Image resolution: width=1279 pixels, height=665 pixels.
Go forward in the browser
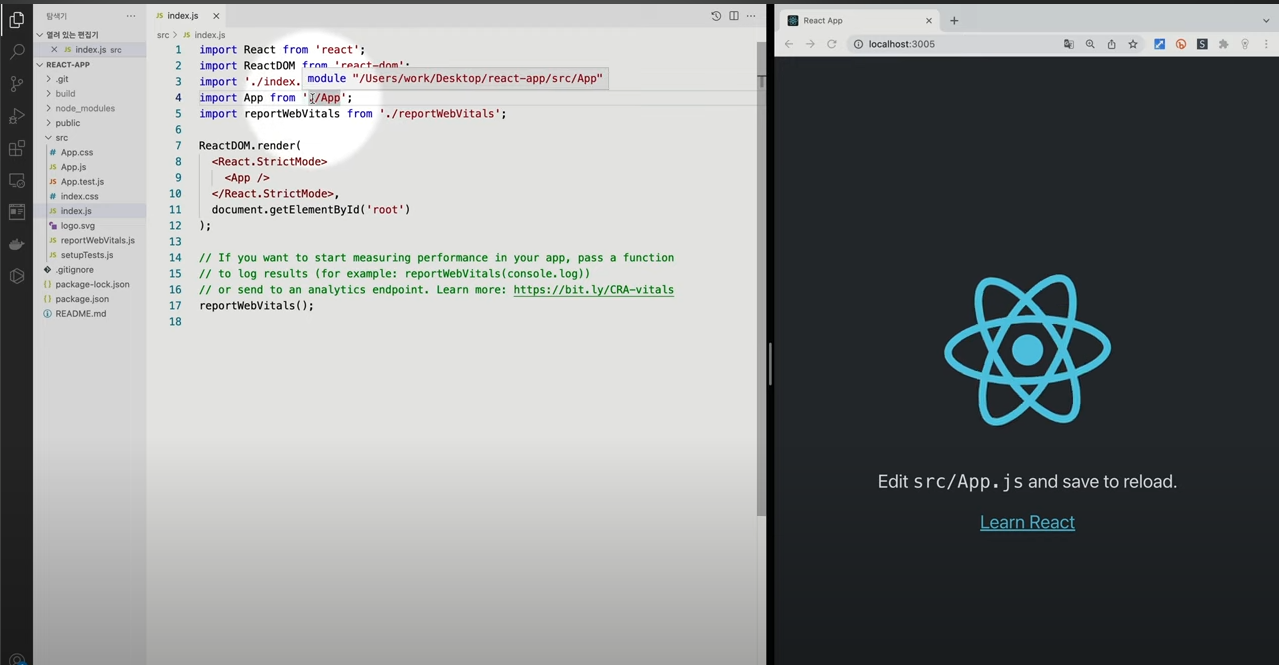coord(810,44)
